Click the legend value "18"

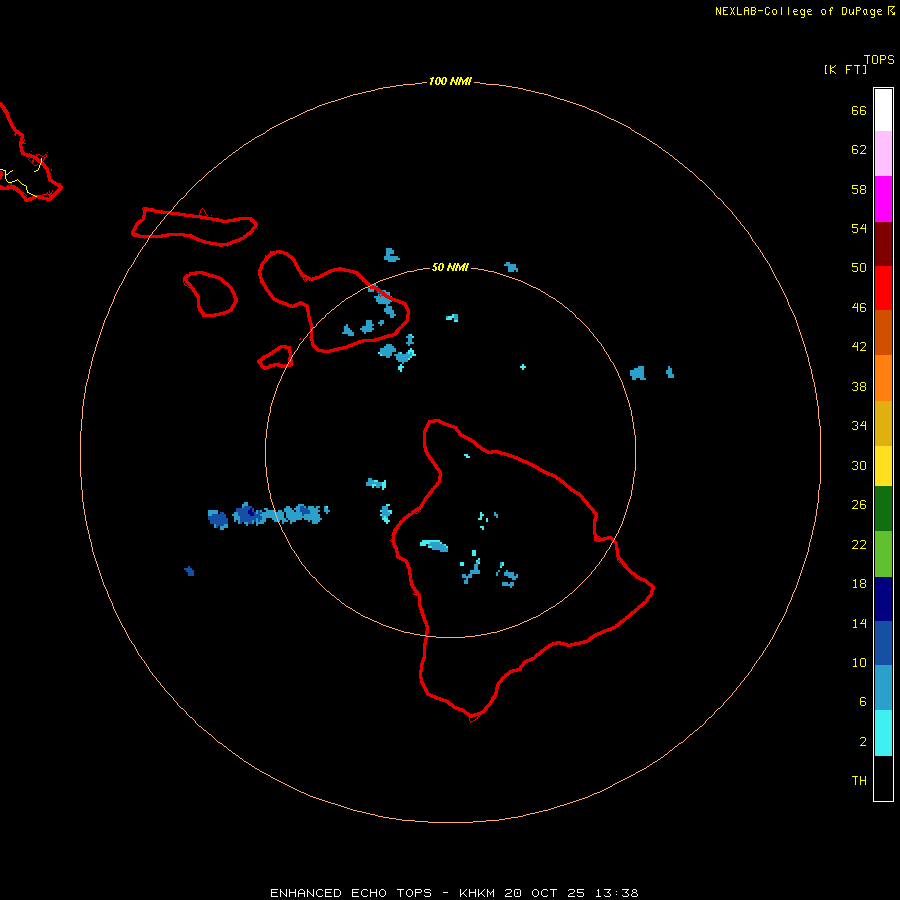pyautogui.click(x=859, y=584)
